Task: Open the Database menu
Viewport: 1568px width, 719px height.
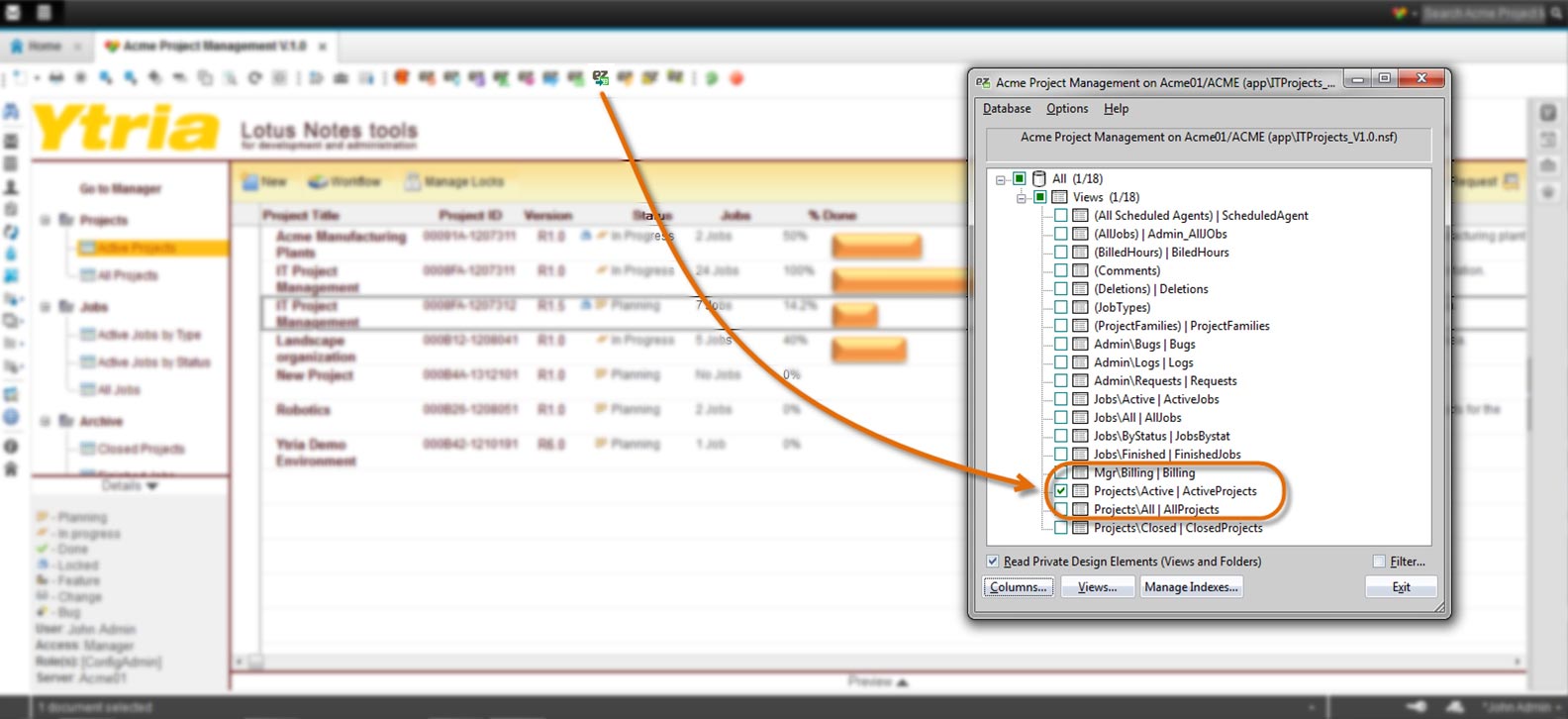Action: click(x=1007, y=109)
